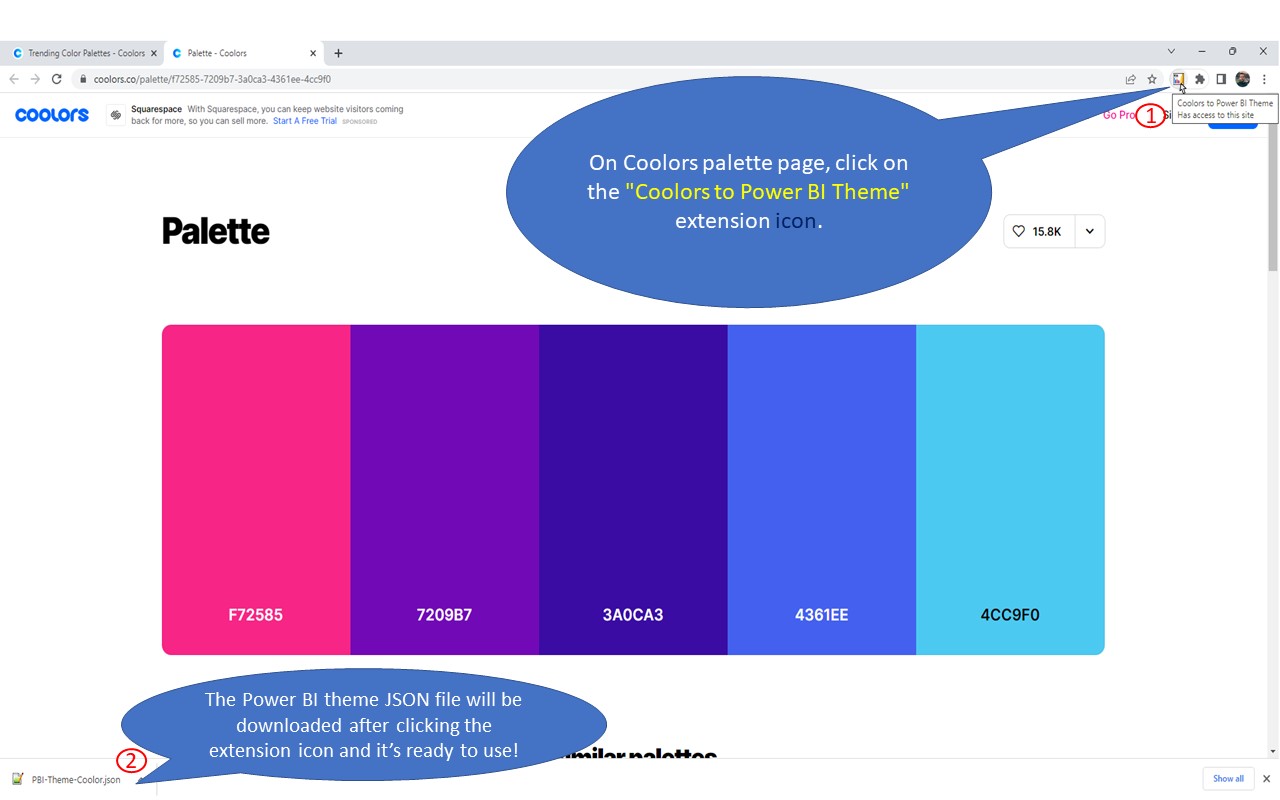Select the light blue 4CC9F0 swatch
This screenshot has width=1280, height=800.
[x=1010, y=490]
